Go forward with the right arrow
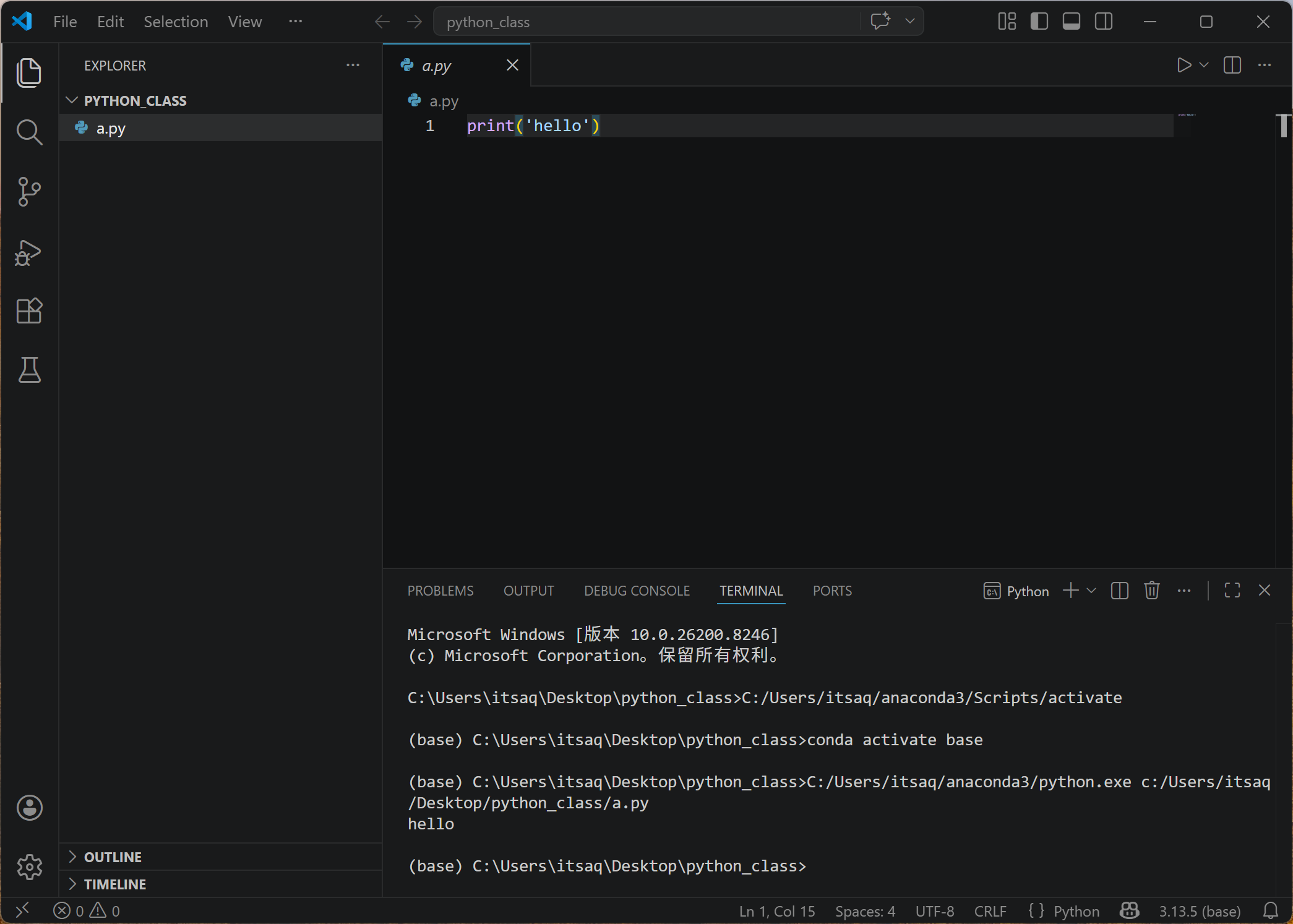This screenshot has height=924, width=1293. (415, 22)
